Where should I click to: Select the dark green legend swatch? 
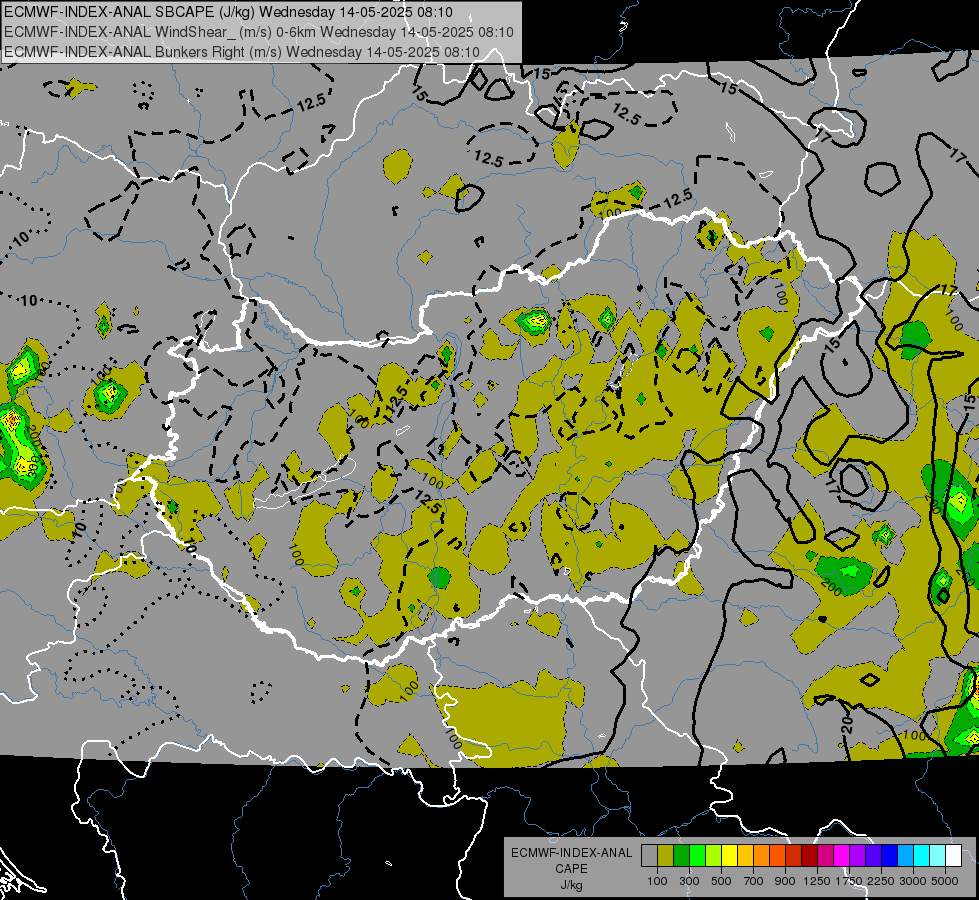coord(682,855)
